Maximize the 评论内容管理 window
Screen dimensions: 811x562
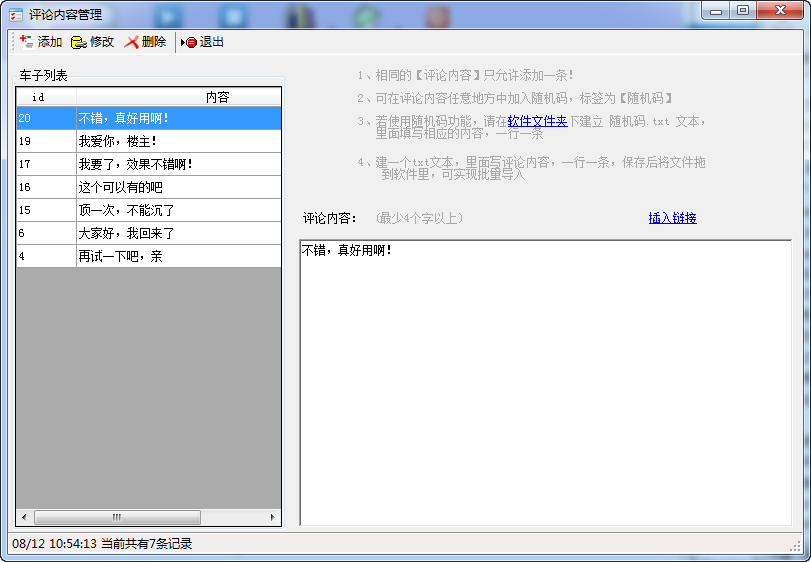(743, 10)
